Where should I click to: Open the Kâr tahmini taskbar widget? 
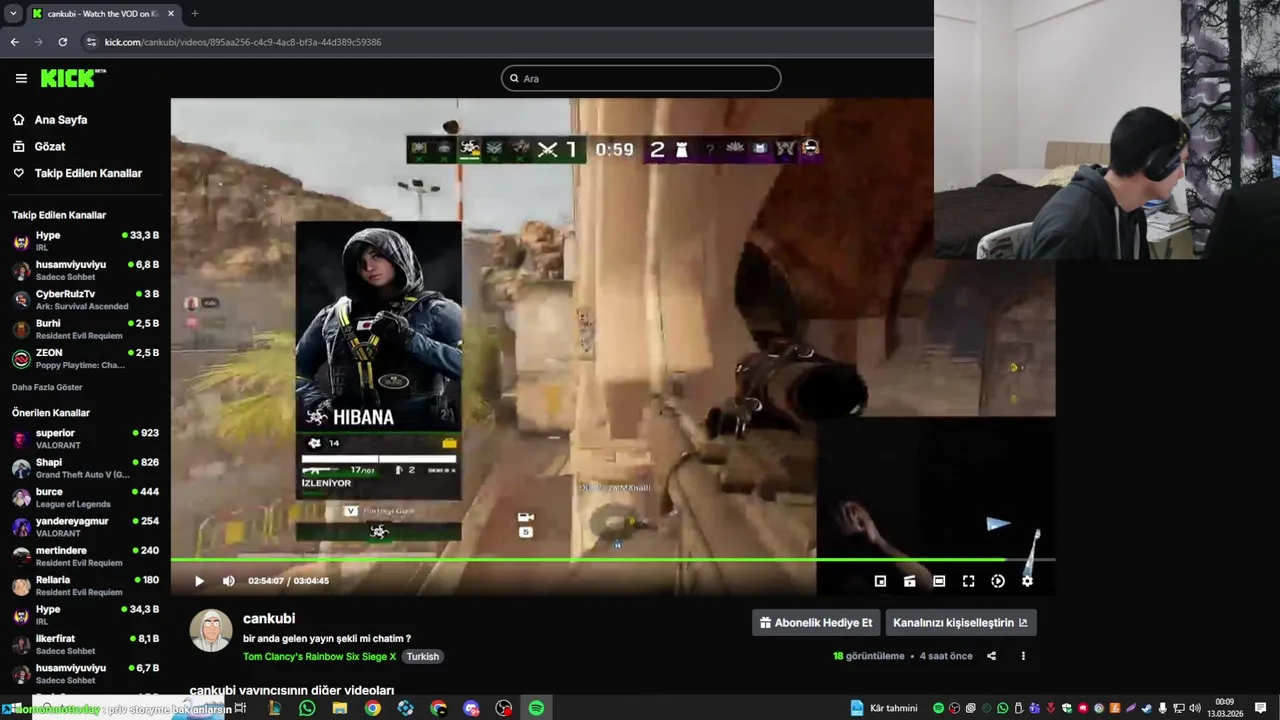click(884, 708)
